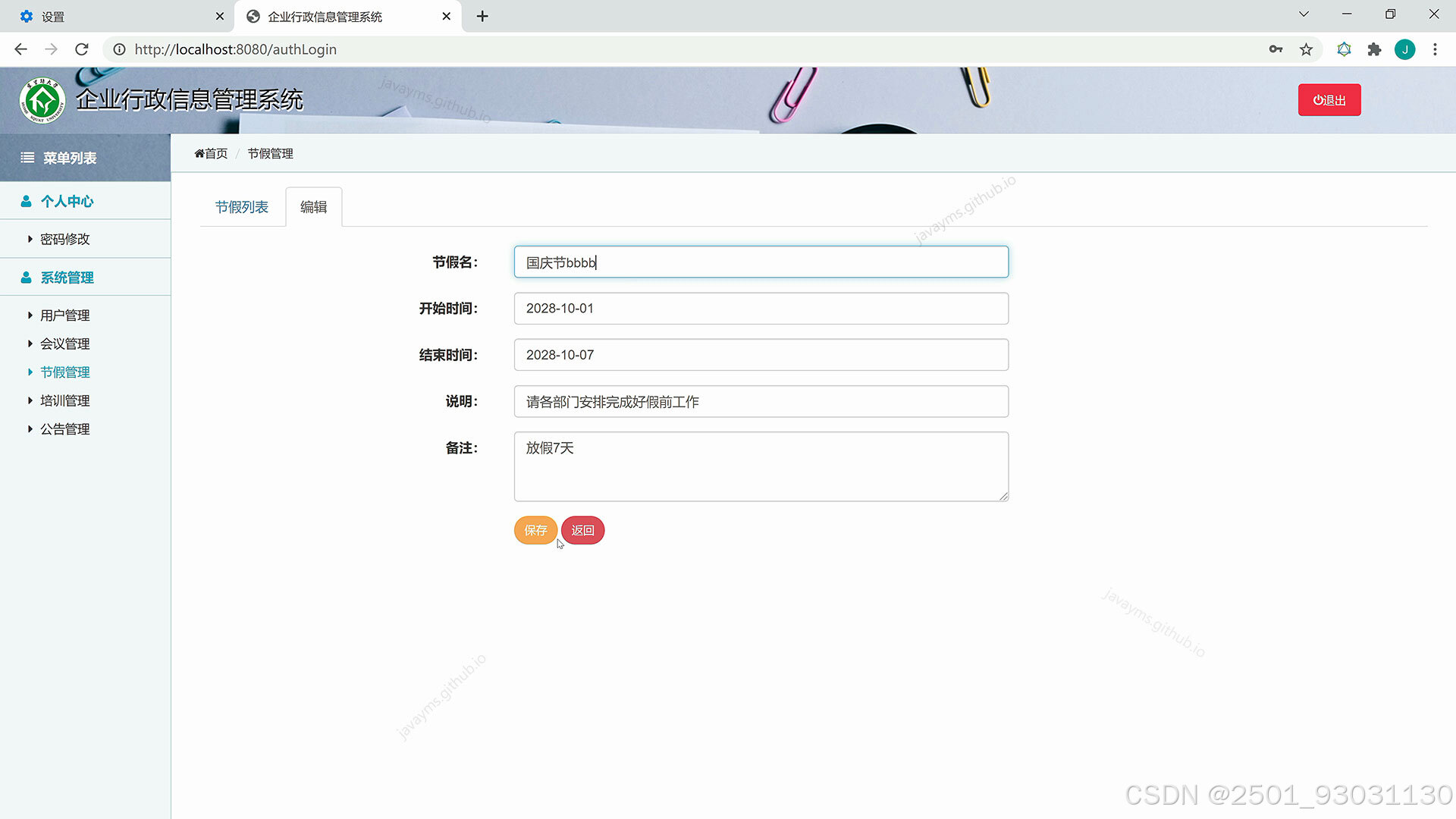
Task: Click the browser address bar URL
Action: (236, 49)
